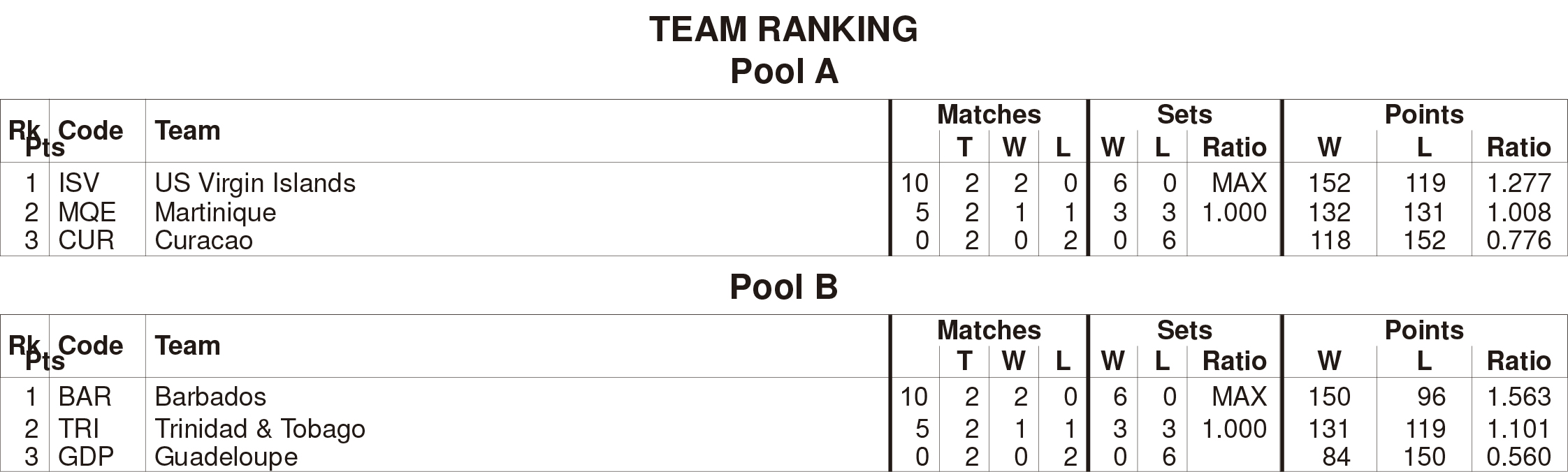The width and height of the screenshot is (1568, 472).
Task: Select Trinidad & Tobago team name
Action: [260, 429]
